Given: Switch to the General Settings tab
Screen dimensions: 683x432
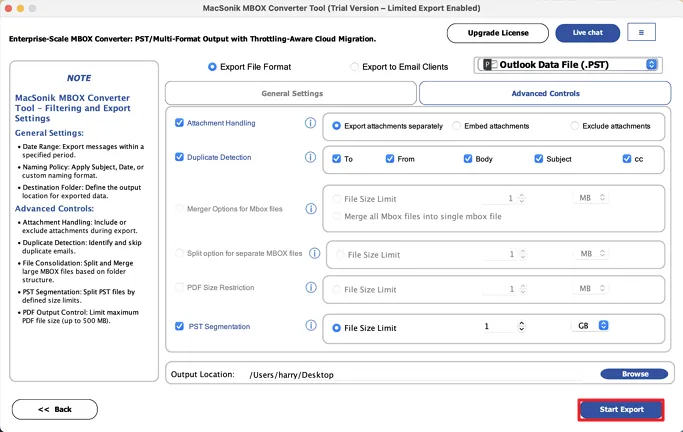Looking at the screenshot, I should click(291, 93).
